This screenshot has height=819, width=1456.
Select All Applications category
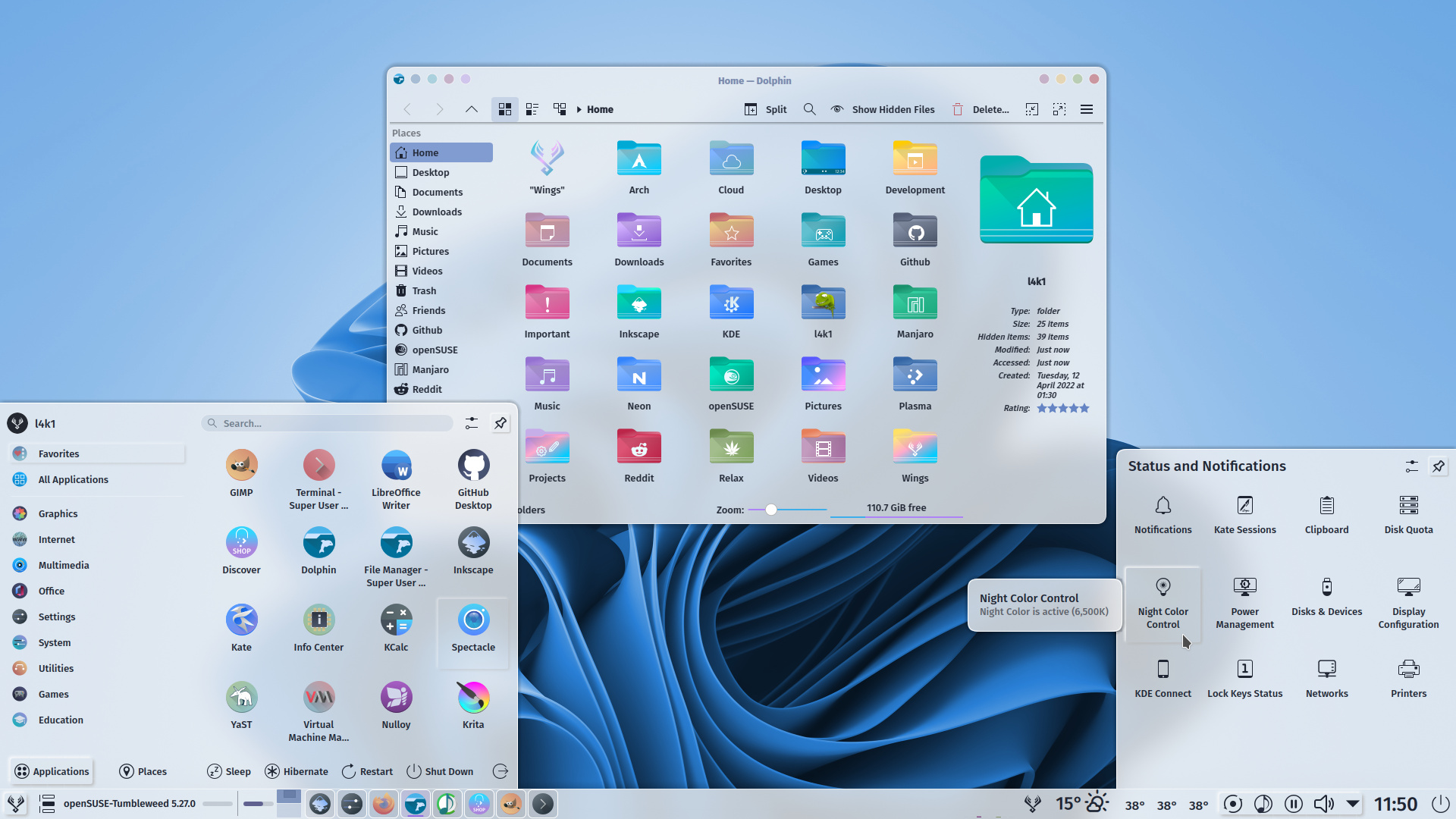pyautogui.click(x=96, y=479)
